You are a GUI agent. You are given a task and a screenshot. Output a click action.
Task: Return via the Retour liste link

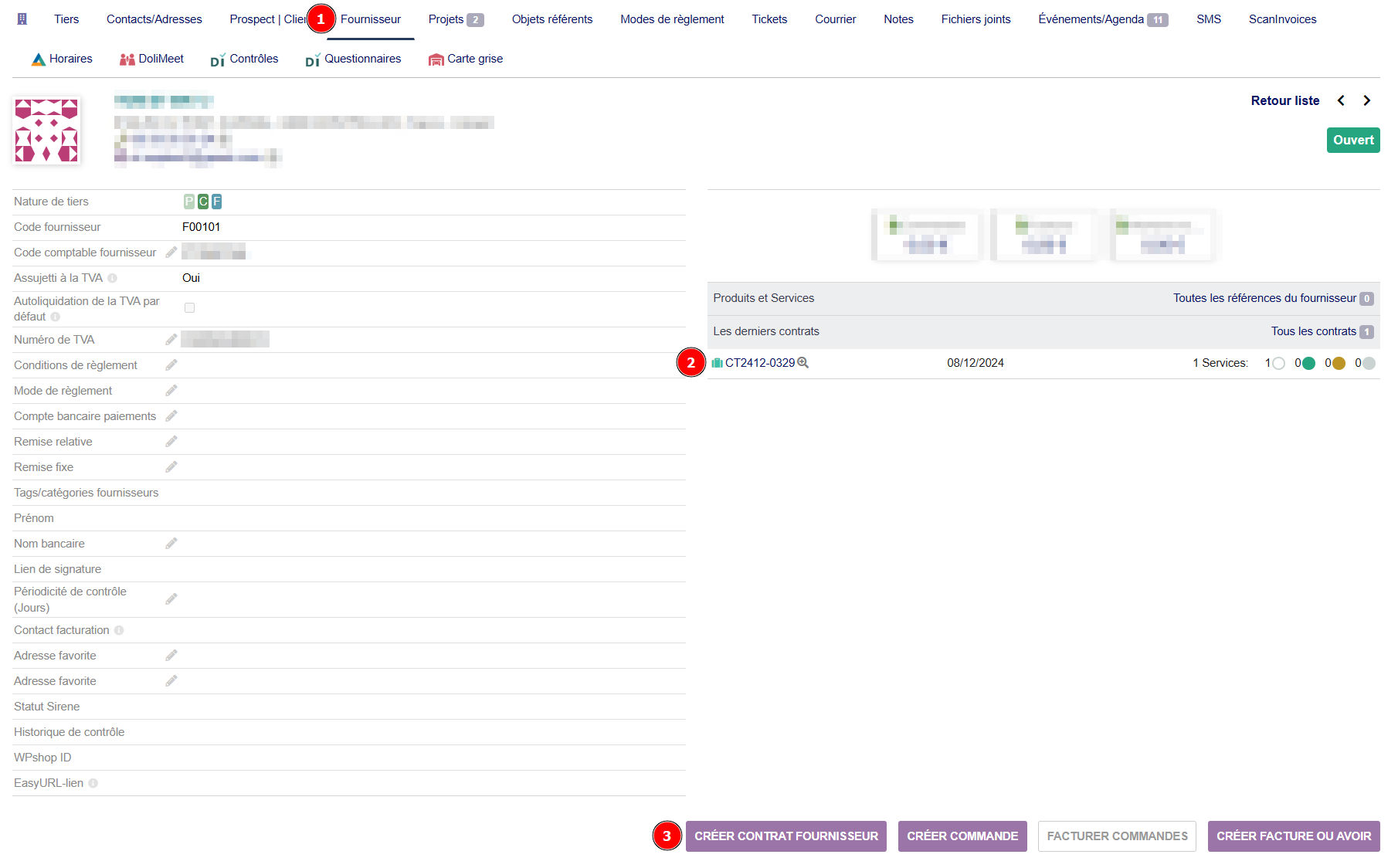tap(1285, 100)
